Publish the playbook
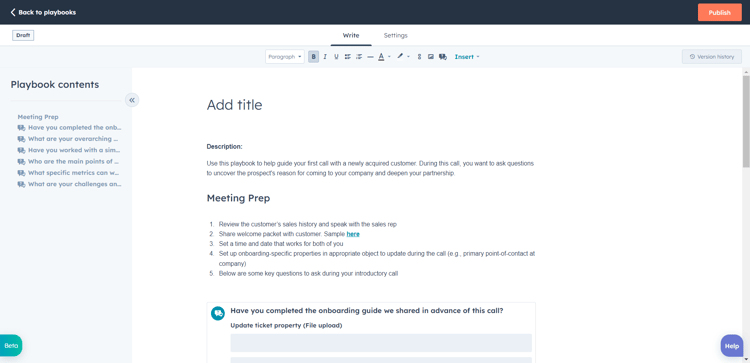This screenshot has height=363, width=750. click(719, 12)
